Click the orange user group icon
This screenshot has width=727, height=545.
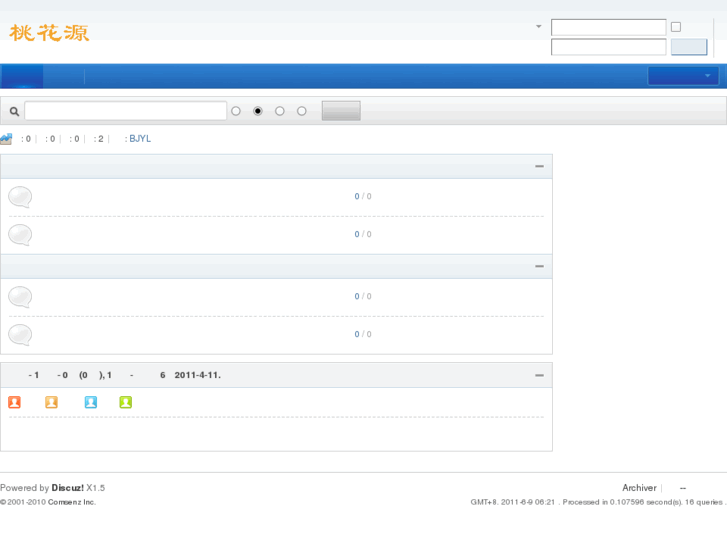[x=51, y=402]
